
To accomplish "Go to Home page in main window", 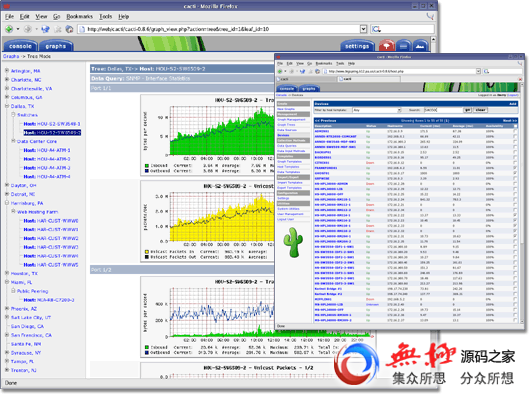I will (69, 29).
